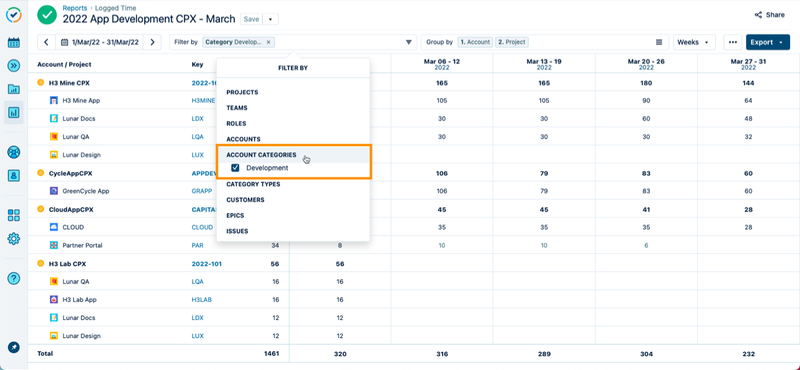Go to previous period with left arrow

[x=46, y=42]
